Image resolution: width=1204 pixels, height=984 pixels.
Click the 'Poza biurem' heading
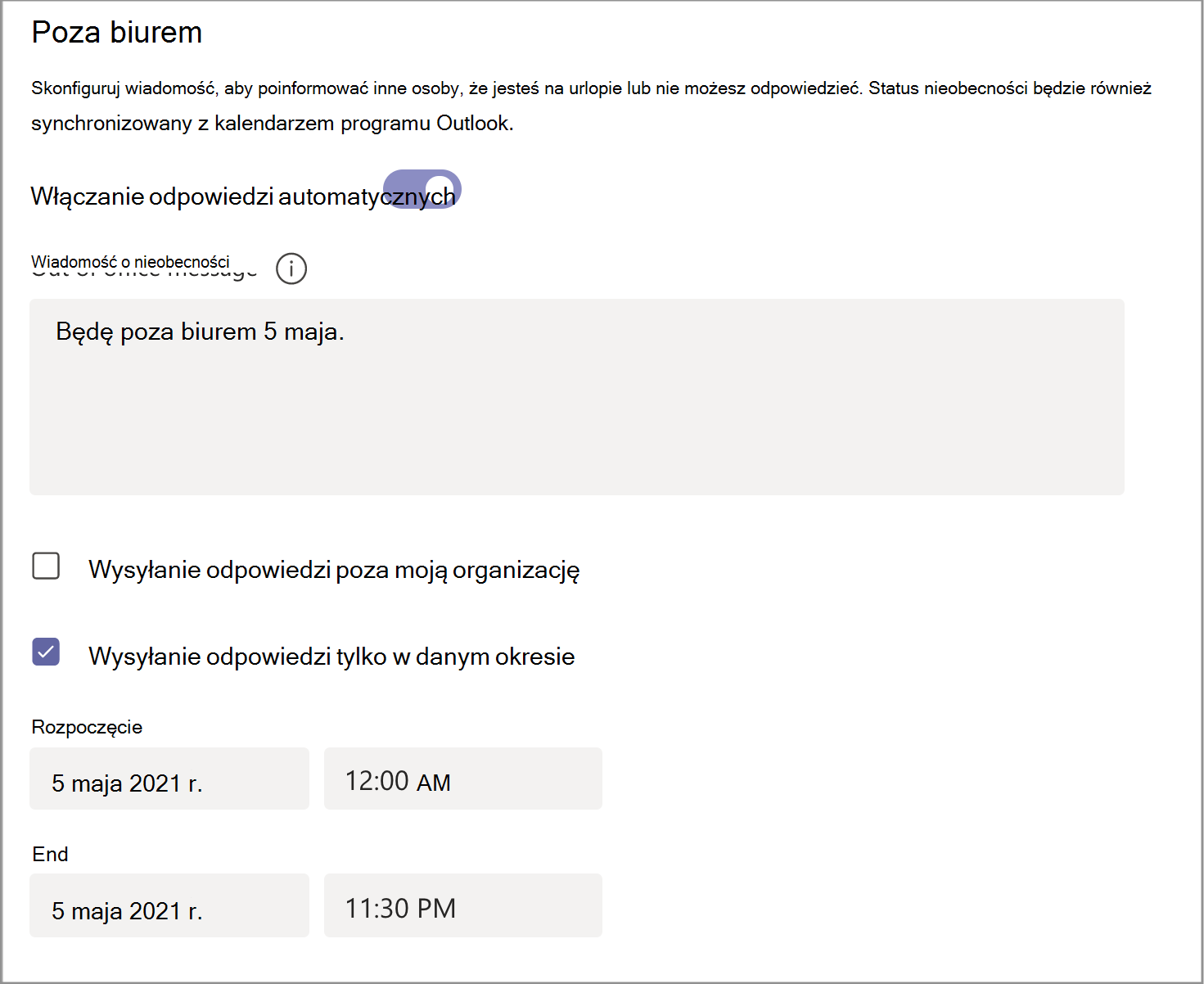[117, 32]
